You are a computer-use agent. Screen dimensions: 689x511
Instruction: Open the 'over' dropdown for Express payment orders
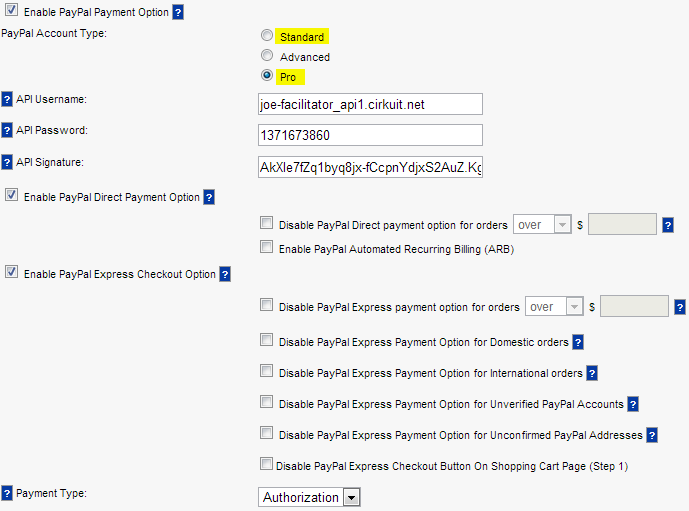(x=554, y=307)
